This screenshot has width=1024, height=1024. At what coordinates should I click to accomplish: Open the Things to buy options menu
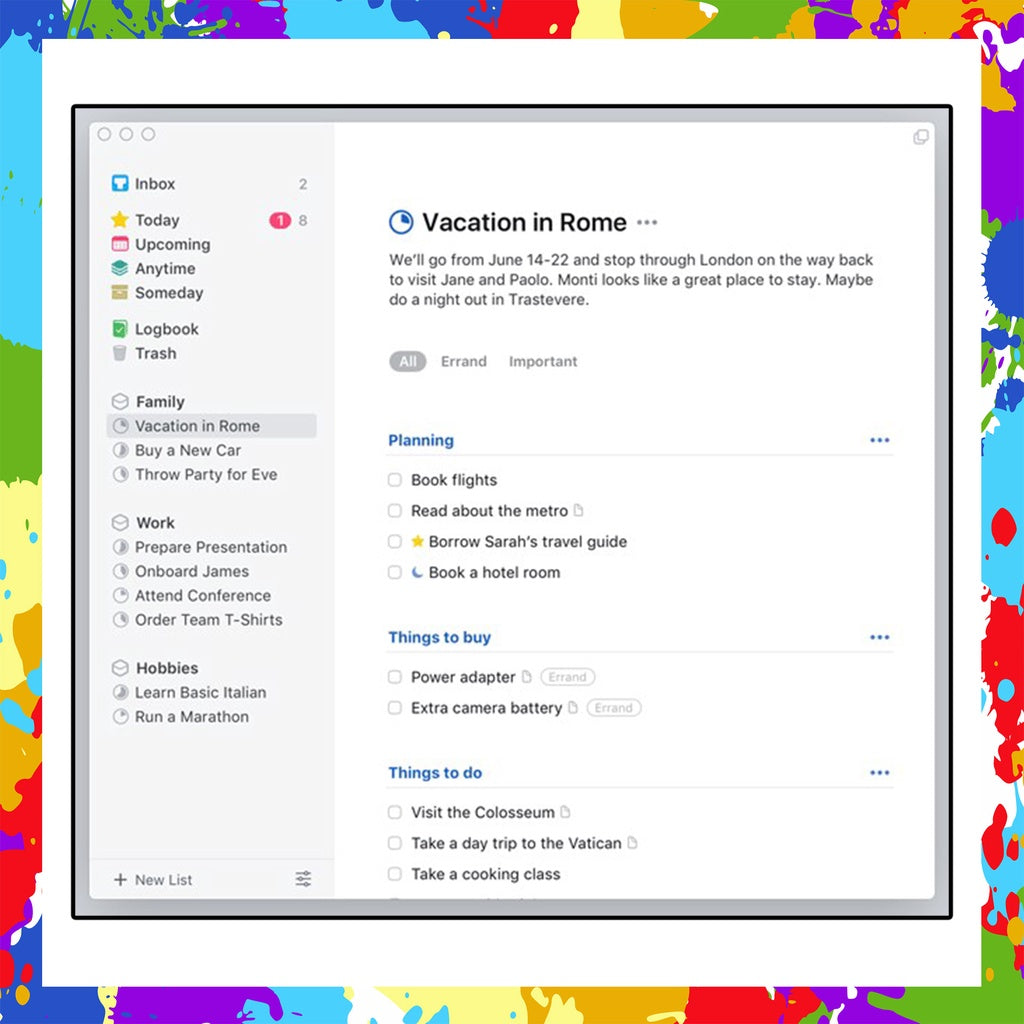point(880,636)
